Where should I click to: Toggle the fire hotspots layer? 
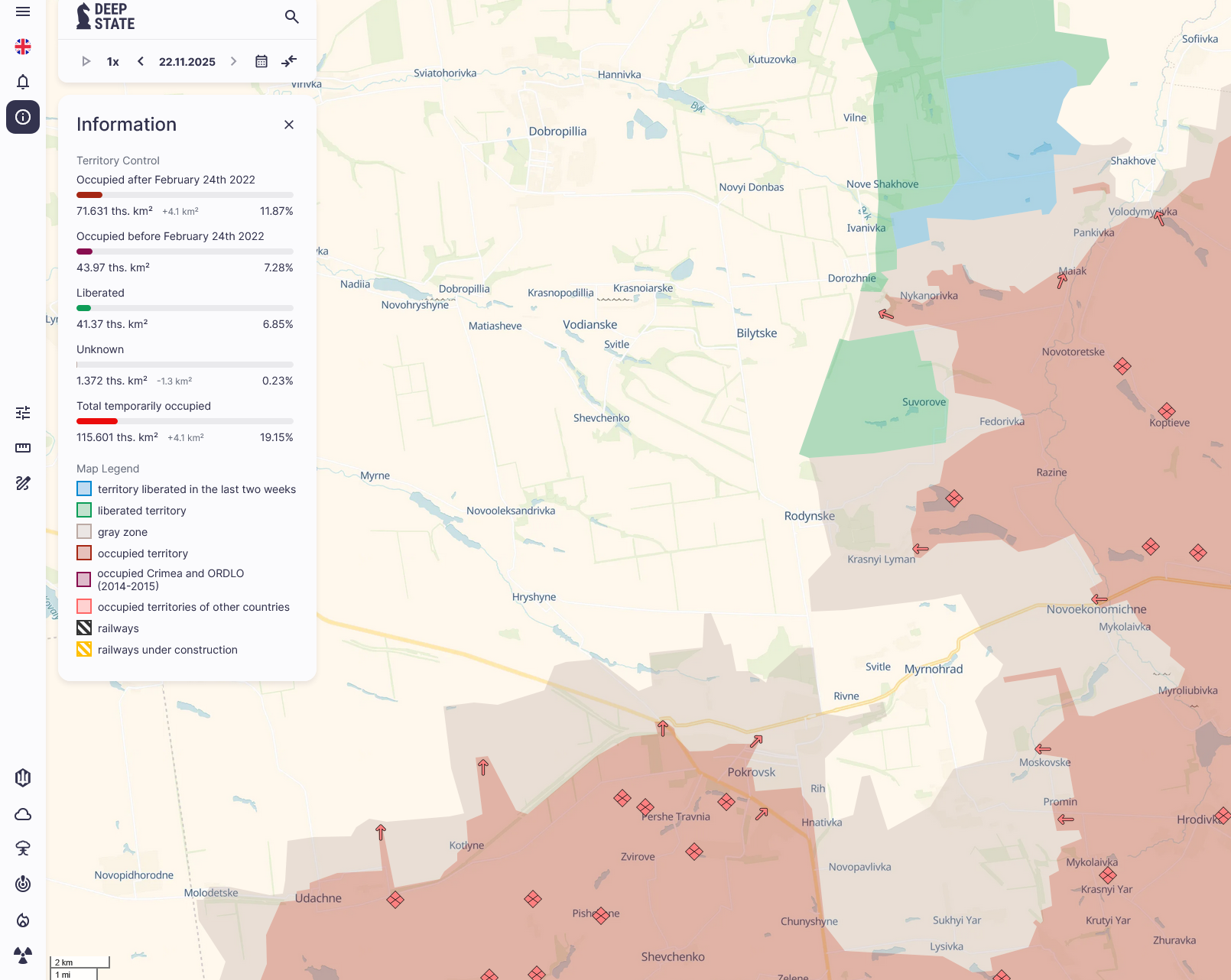point(23,920)
